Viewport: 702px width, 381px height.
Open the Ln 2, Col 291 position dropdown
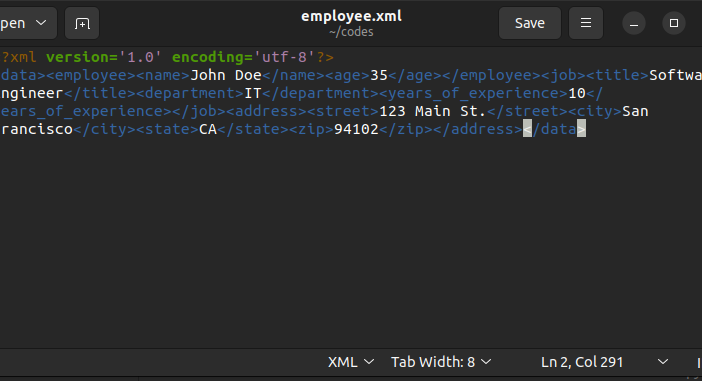tap(604, 362)
